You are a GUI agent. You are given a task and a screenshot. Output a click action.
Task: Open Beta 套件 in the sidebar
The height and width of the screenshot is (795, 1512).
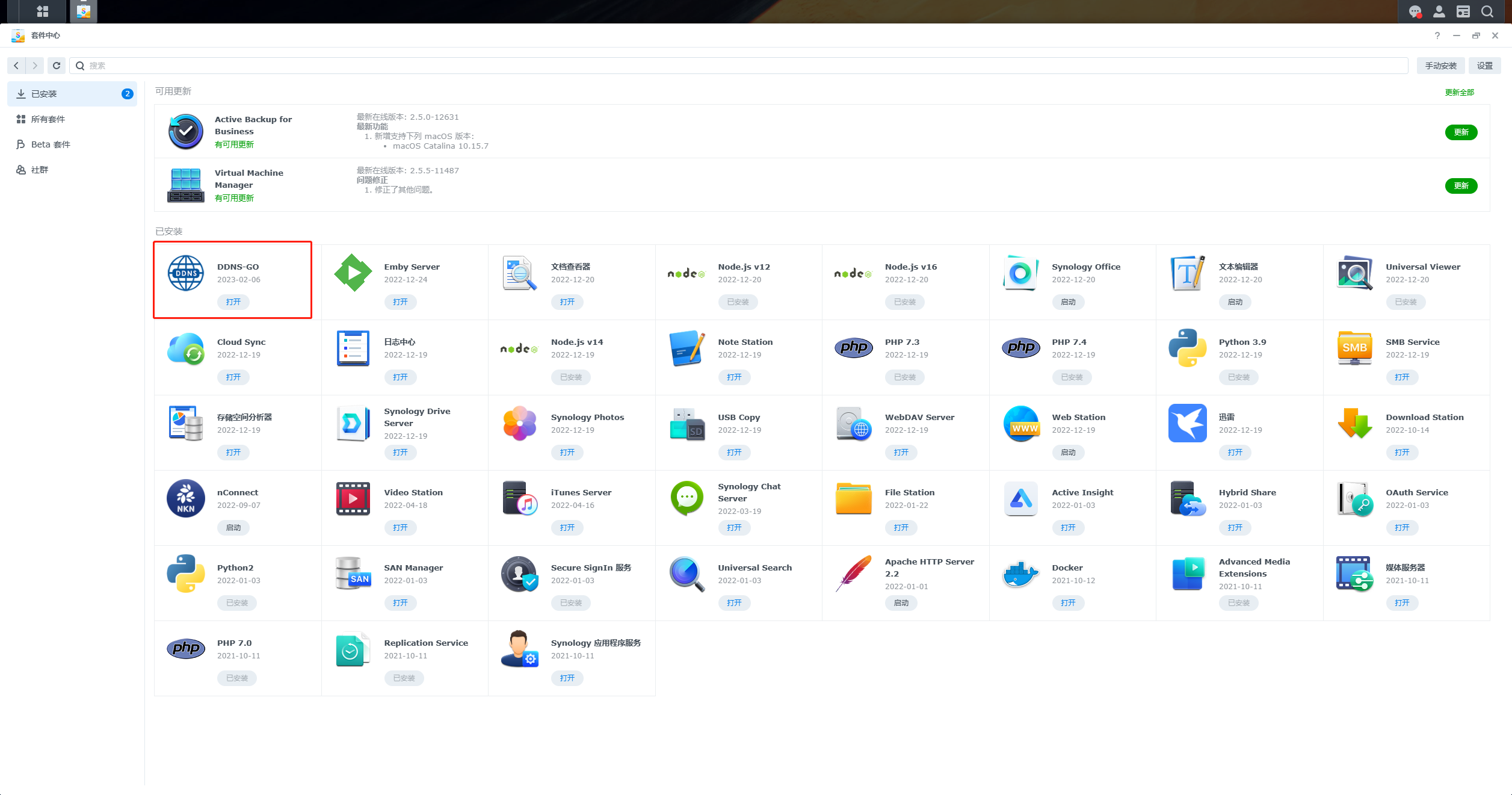pos(51,144)
